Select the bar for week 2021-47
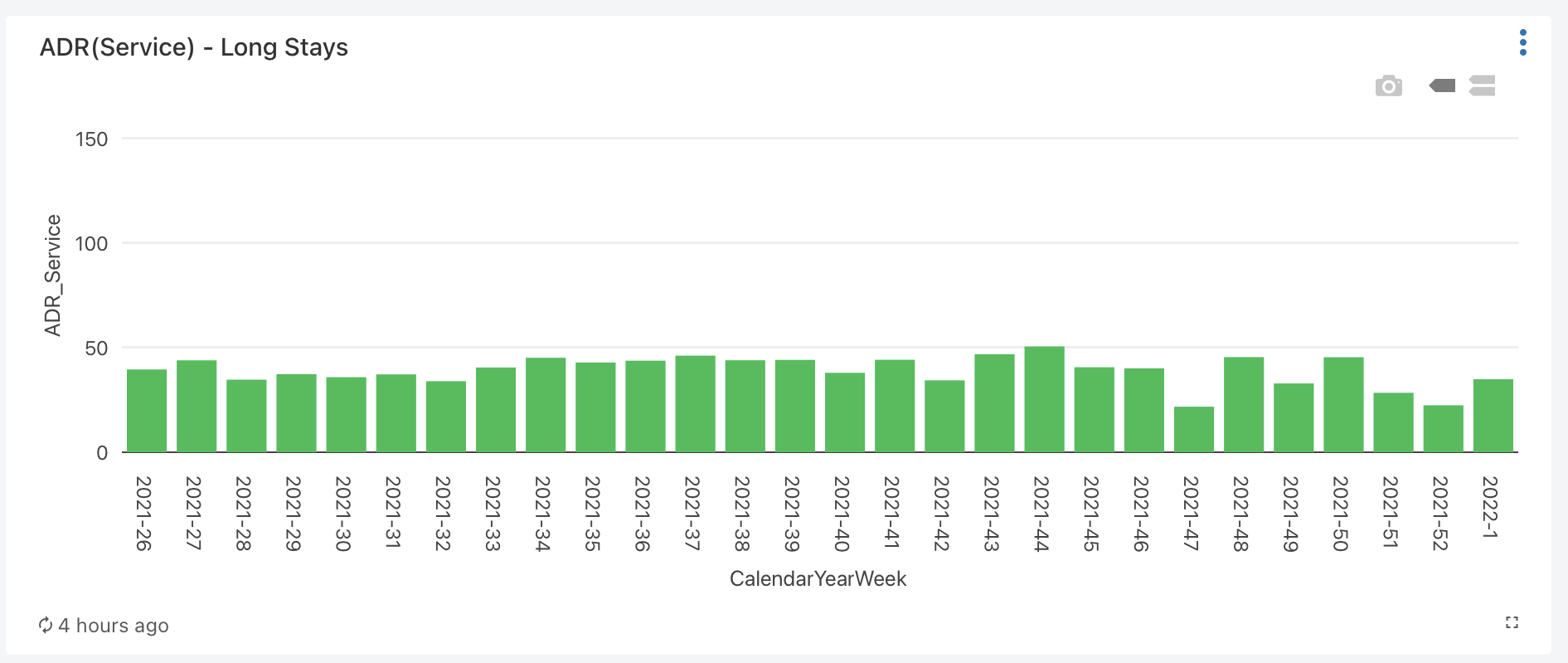 1194,429
